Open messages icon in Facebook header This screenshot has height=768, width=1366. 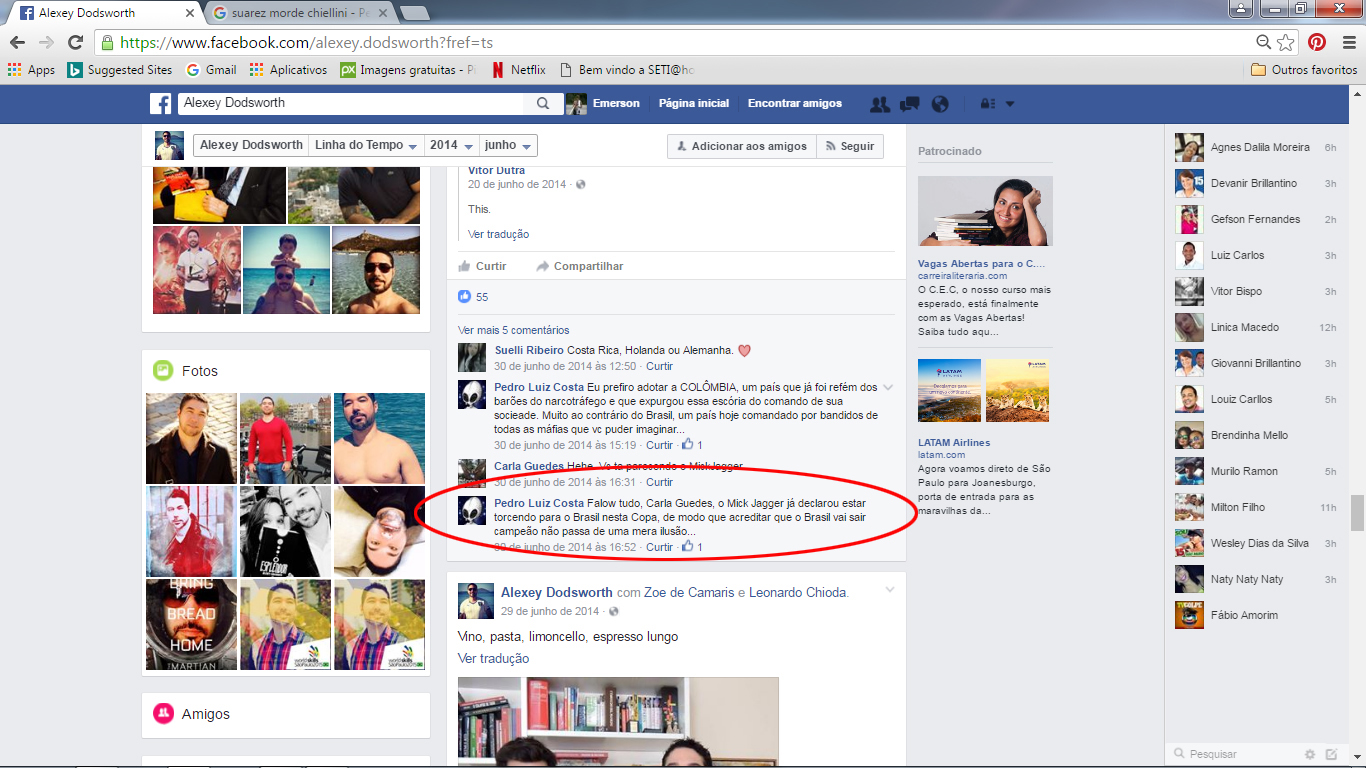point(910,103)
